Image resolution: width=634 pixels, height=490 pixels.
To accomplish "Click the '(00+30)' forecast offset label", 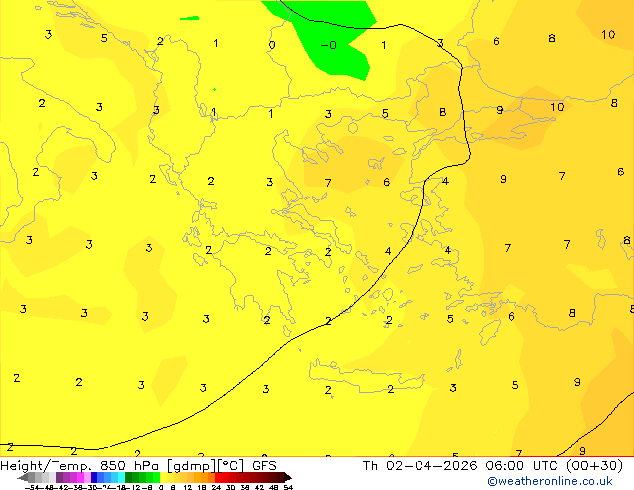I will 594,466.
